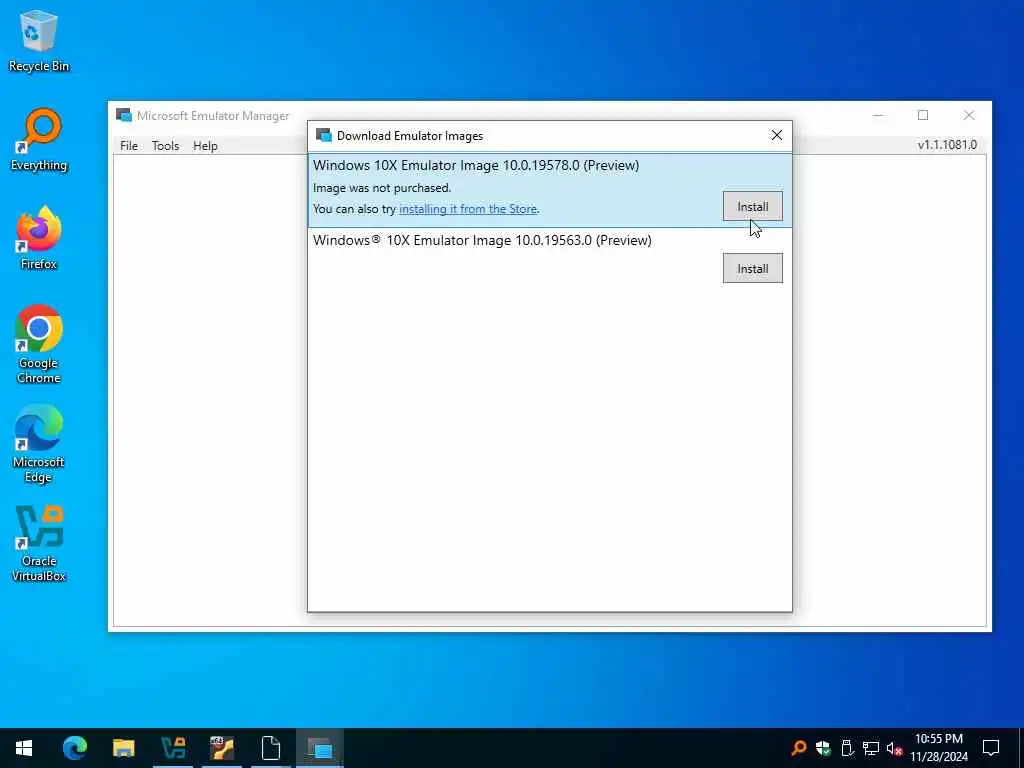1024x768 pixels.
Task: Open the taskbar clock and date
Action: 938,748
